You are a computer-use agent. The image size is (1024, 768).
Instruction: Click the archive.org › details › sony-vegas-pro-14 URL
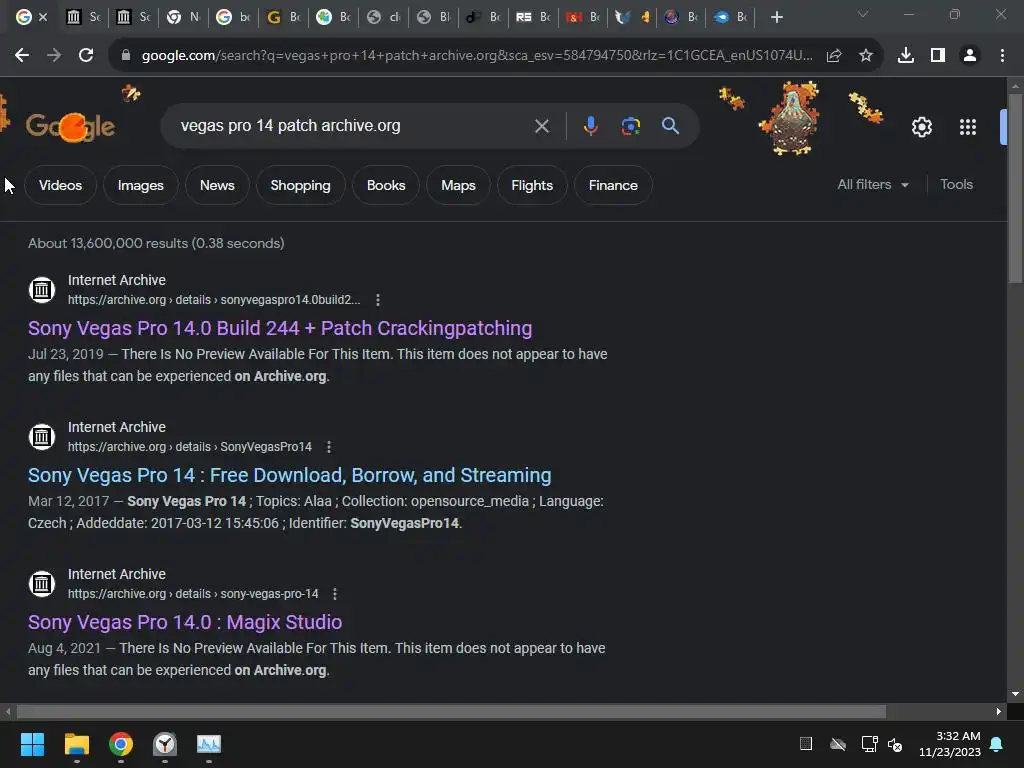click(x=193, y=594)
